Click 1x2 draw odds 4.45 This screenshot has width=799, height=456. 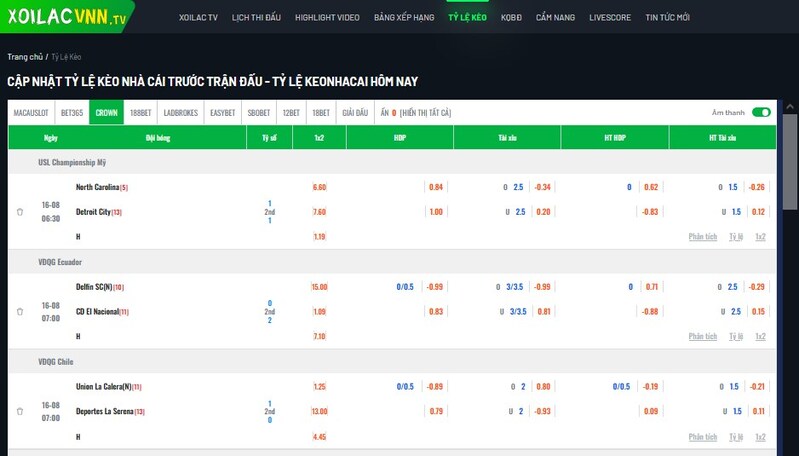point(319,437)
